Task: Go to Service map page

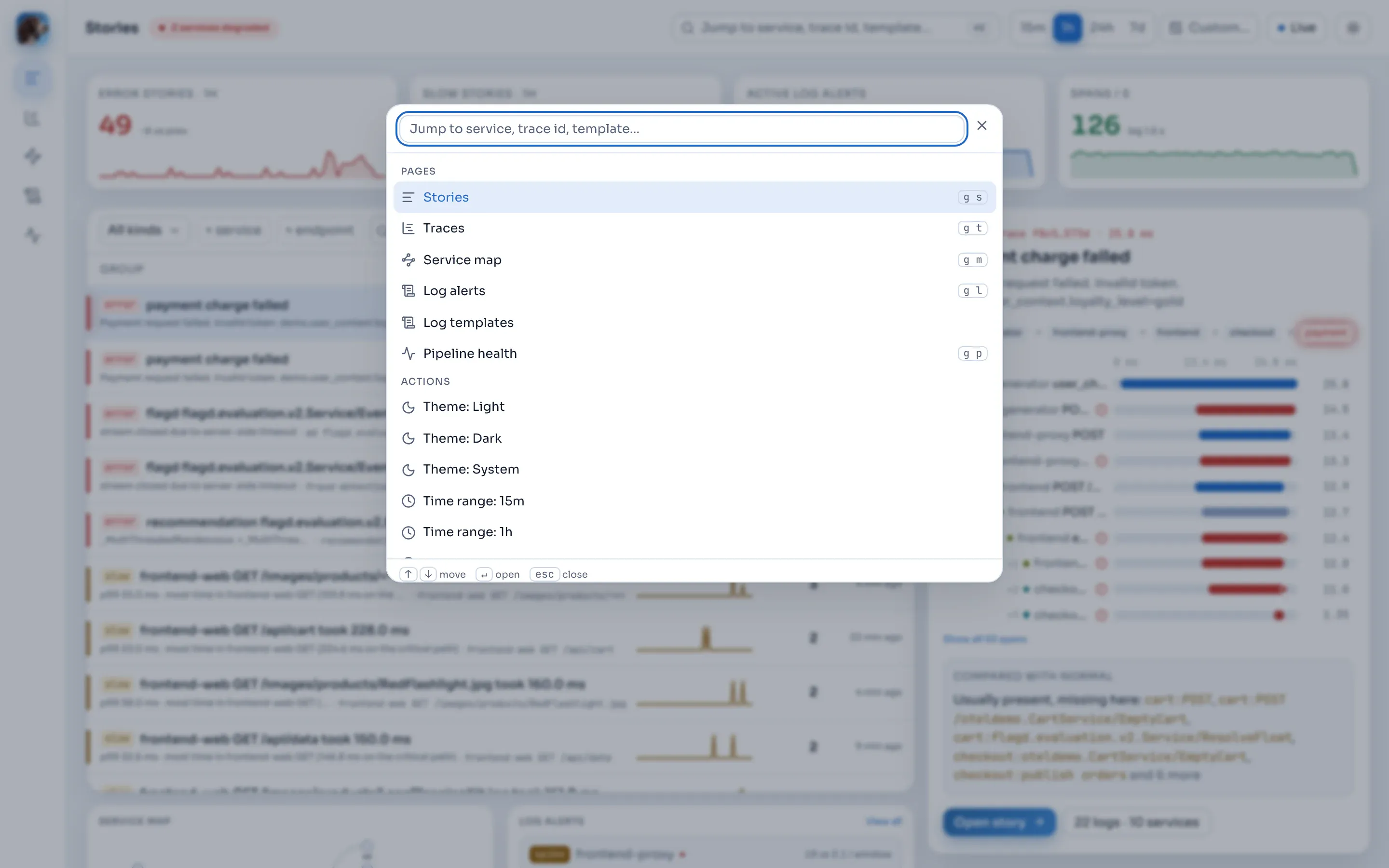Action: click(694, 260)
